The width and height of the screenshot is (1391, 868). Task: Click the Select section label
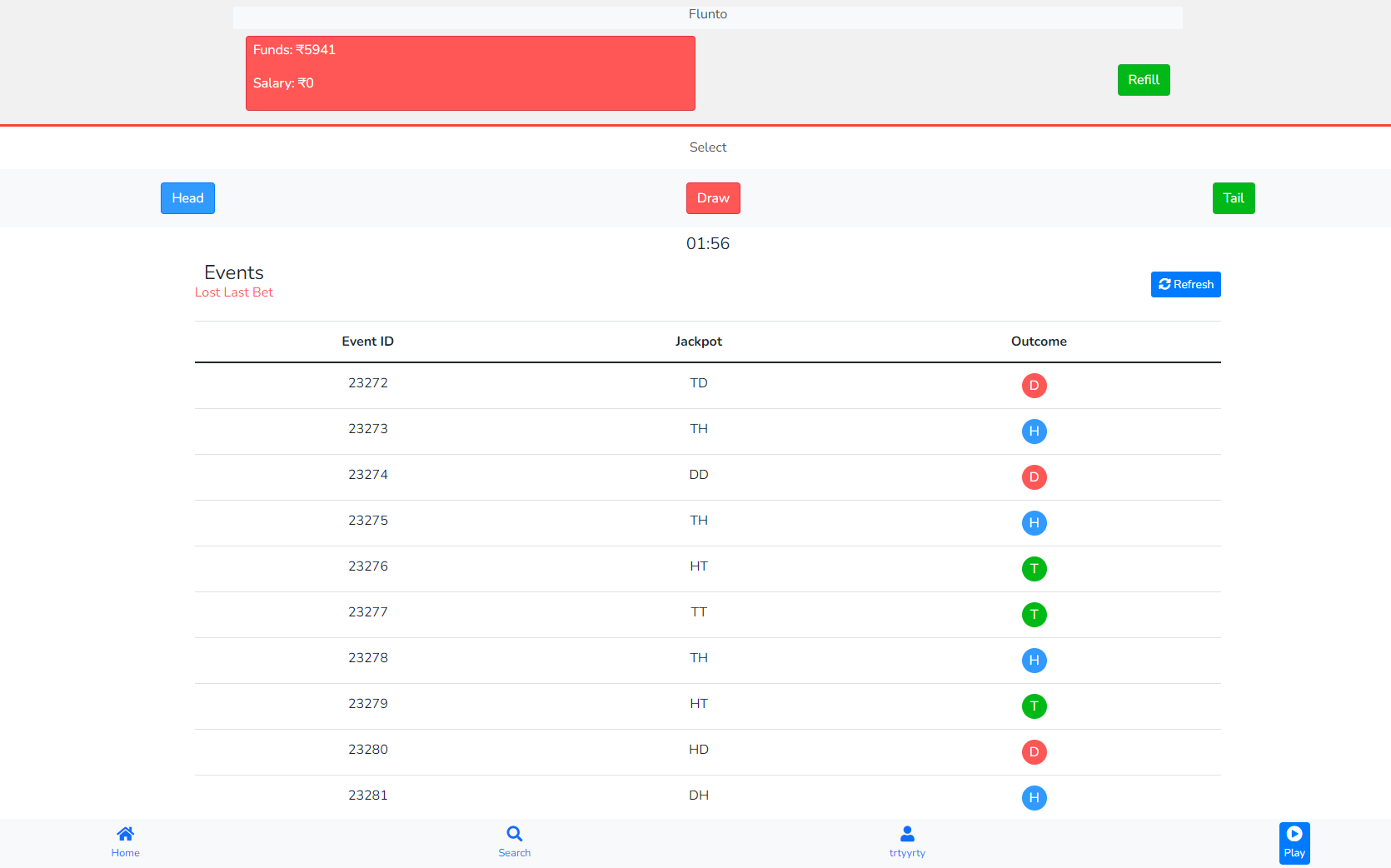point(707,147)
